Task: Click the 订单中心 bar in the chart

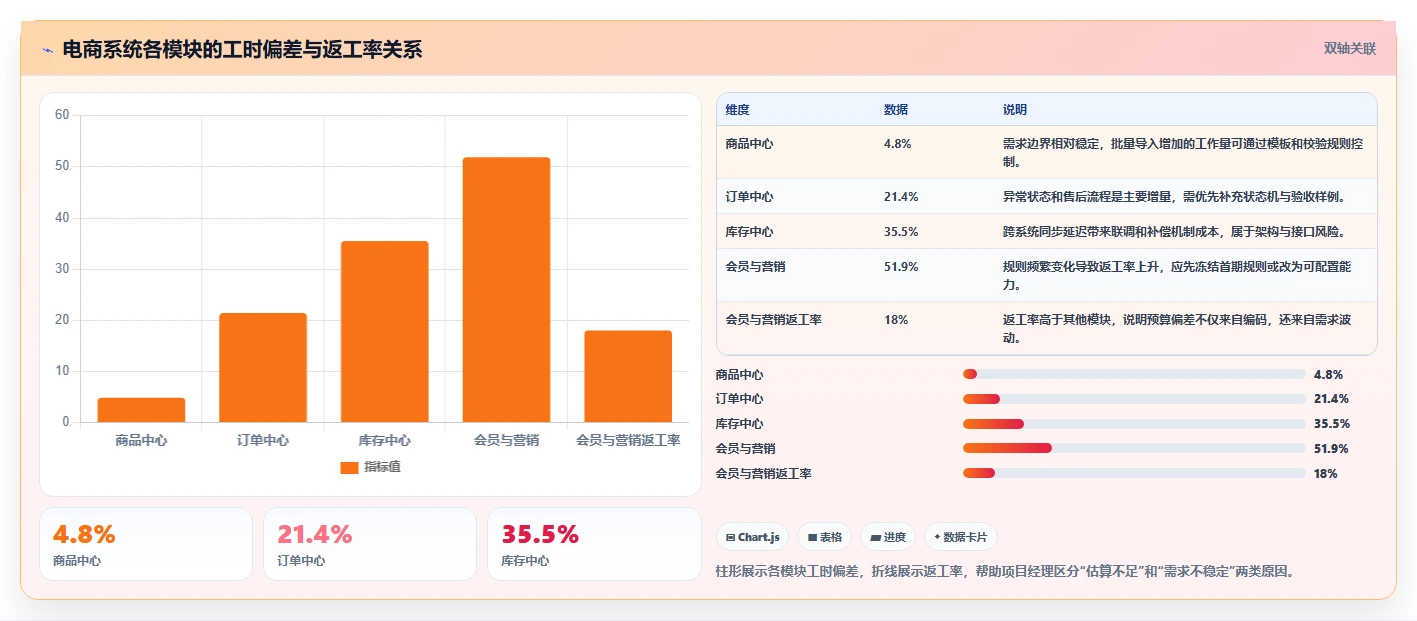Action: (x=263, y=367)
